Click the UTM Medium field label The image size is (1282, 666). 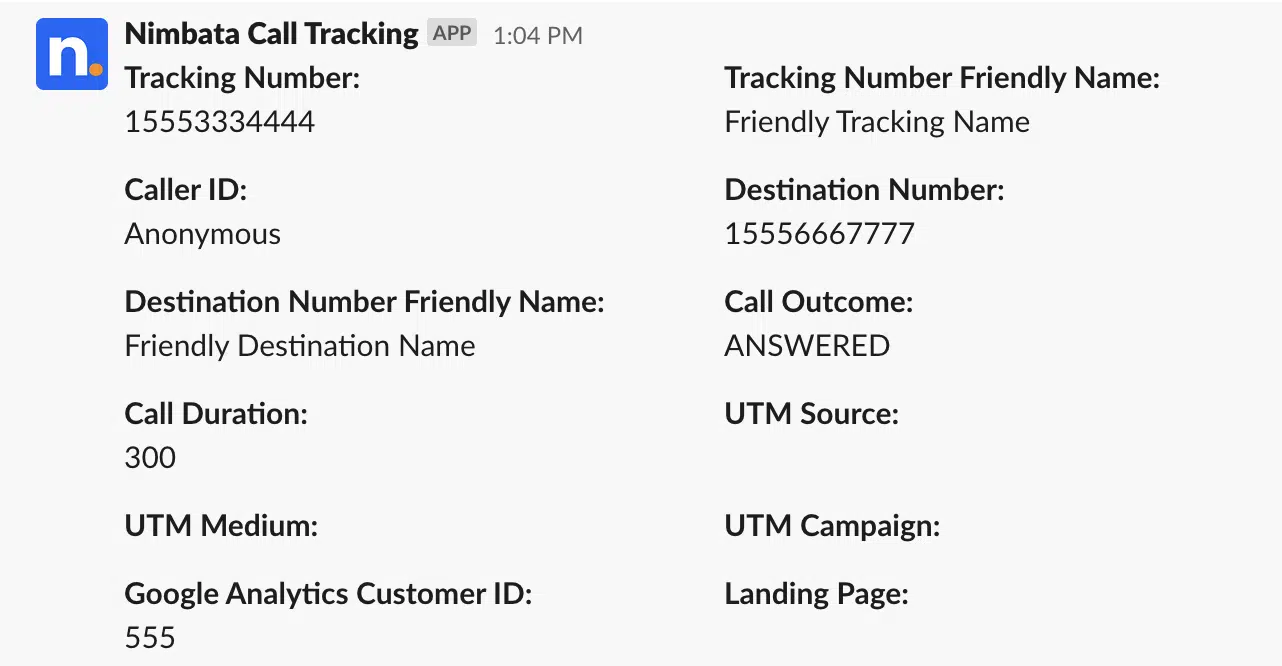point(221,526)
